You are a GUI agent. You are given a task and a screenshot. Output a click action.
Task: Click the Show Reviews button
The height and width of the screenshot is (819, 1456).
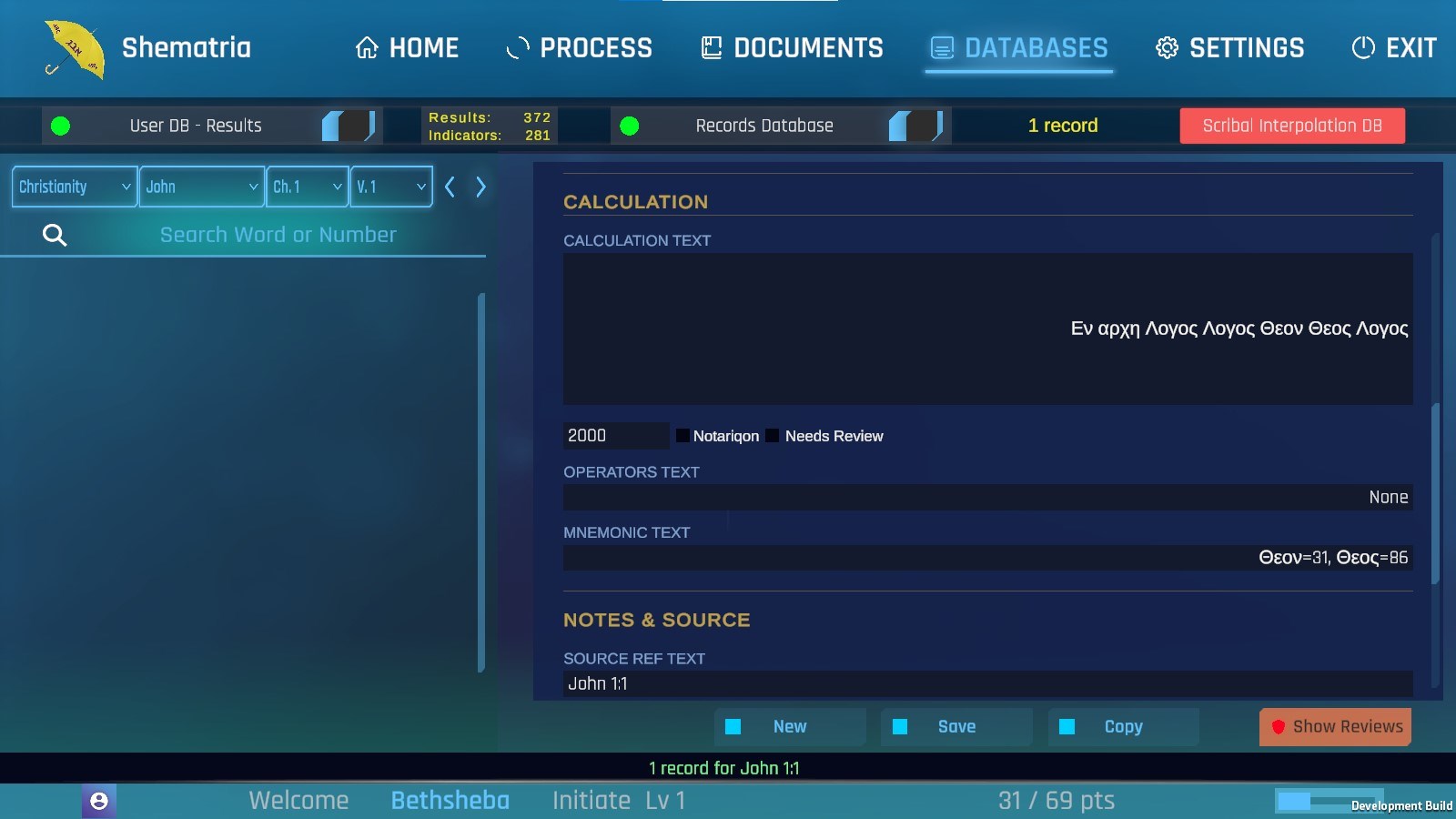pos(1335,726)
